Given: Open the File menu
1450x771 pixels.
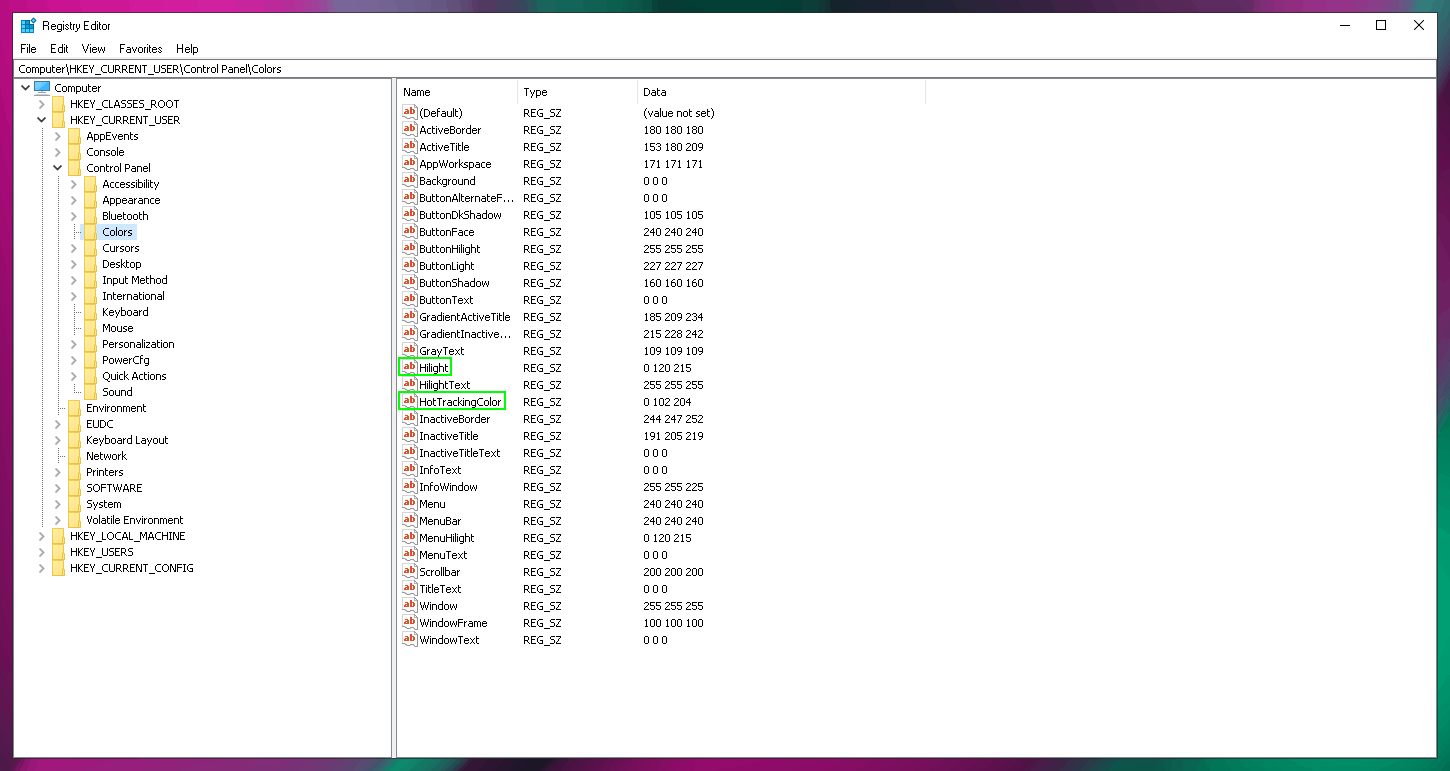Looking at the screenshot, I should 28,49.
